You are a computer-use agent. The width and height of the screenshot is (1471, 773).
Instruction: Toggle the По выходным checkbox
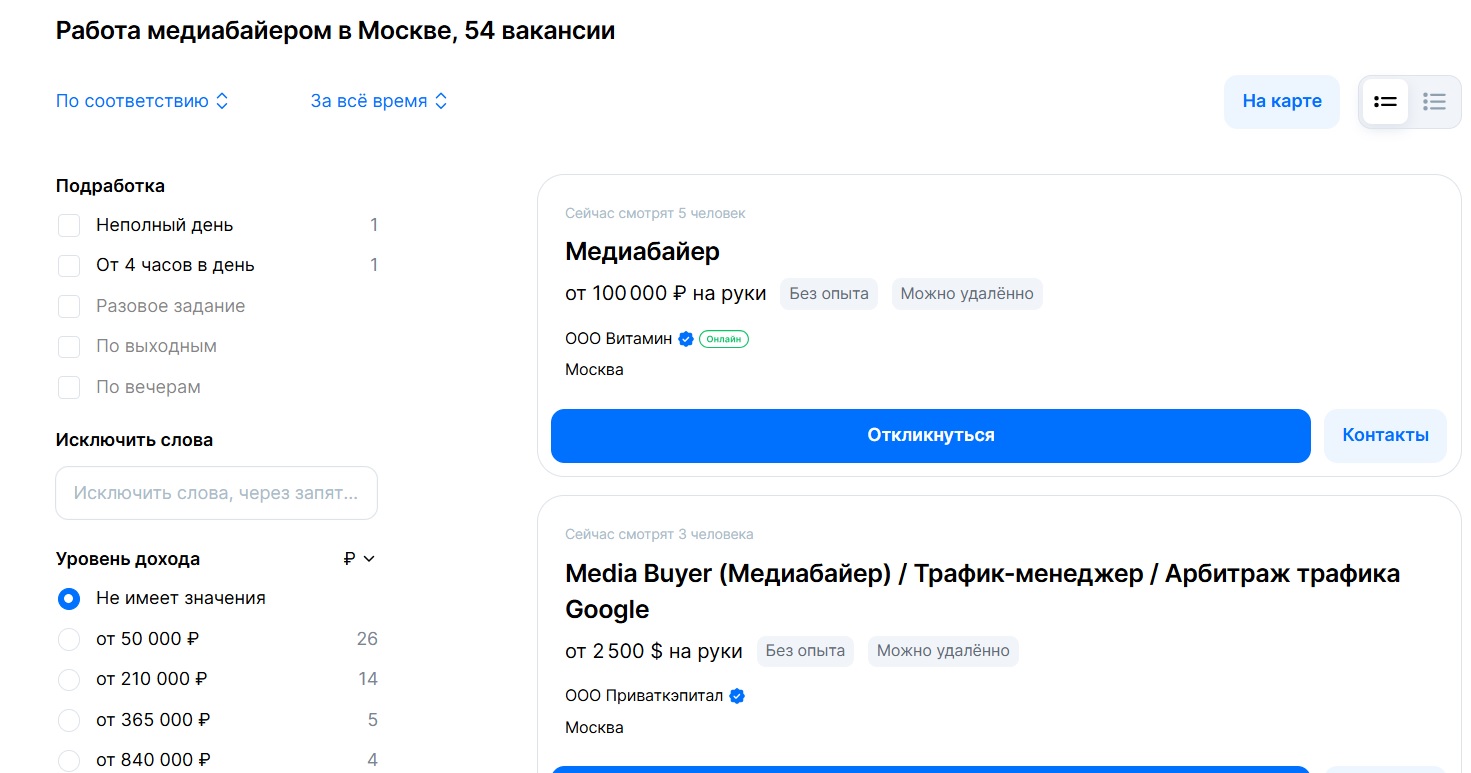click(x=69, y=346)
